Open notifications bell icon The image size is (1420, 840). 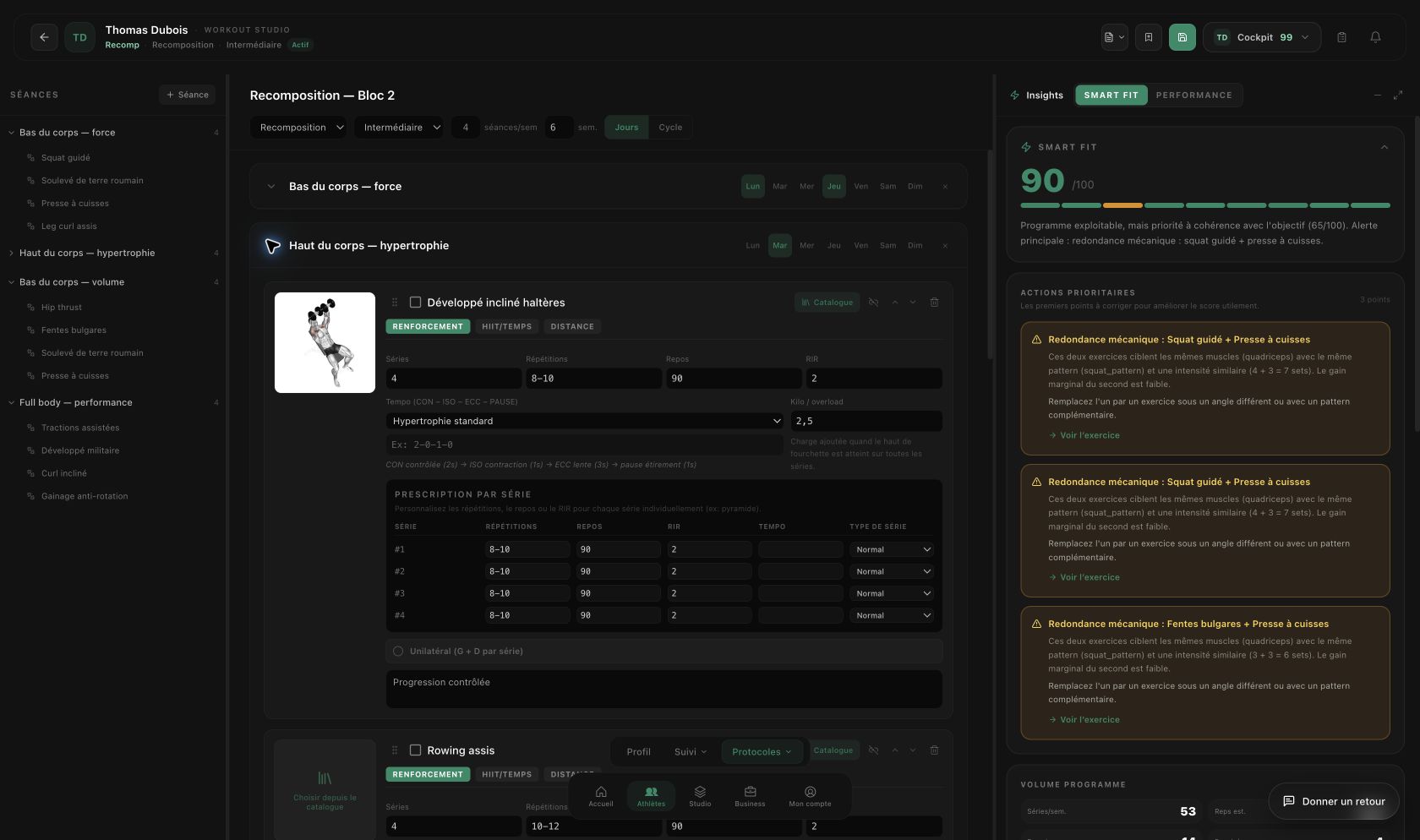tap(1375, 37)
